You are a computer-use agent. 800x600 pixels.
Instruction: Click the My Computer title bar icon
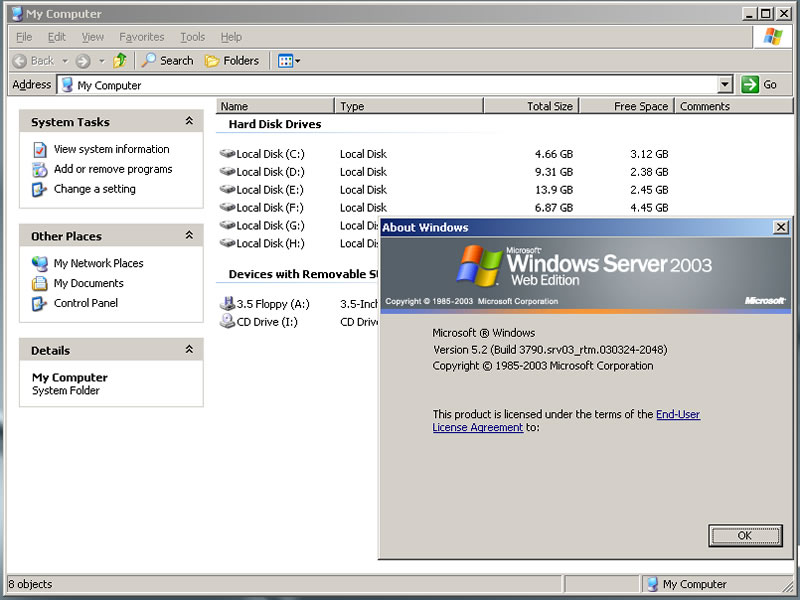click(17, 13)
